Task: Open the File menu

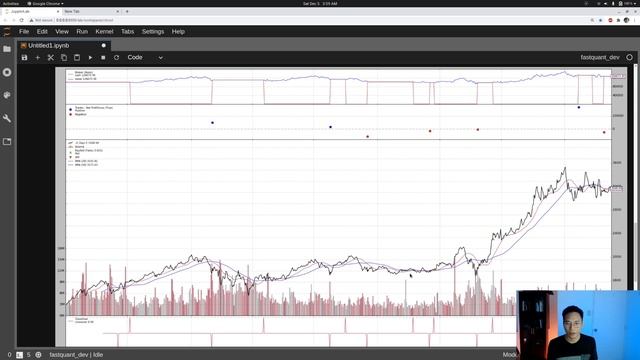Action: pos(24,31)
